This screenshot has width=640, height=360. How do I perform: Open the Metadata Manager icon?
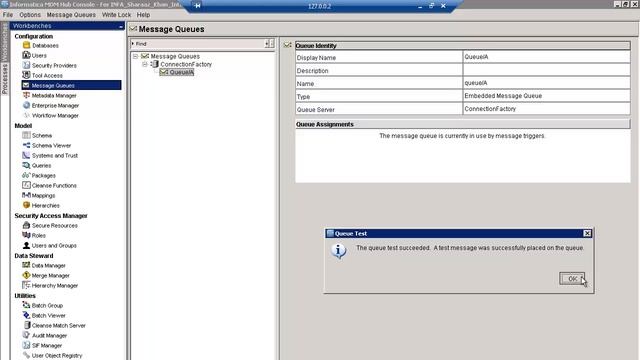27,95
